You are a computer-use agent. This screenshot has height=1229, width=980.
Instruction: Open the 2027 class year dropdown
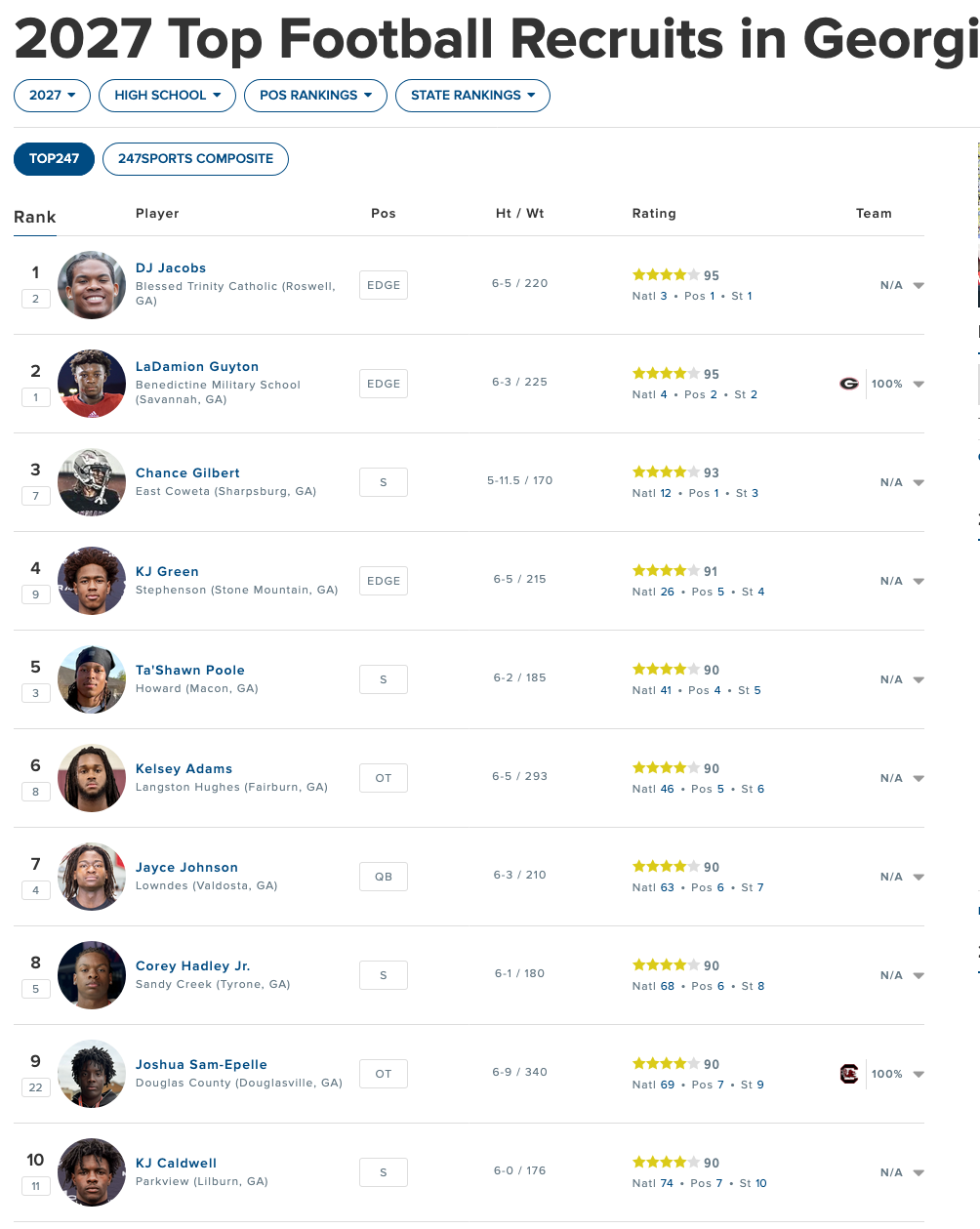tap(52, 96)
